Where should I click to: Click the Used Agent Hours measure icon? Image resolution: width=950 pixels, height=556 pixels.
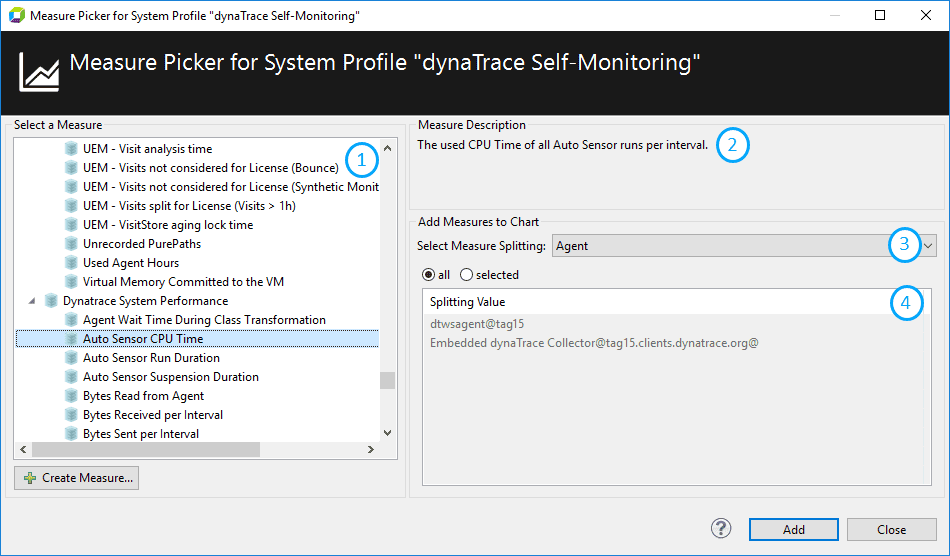pos(71,263)
